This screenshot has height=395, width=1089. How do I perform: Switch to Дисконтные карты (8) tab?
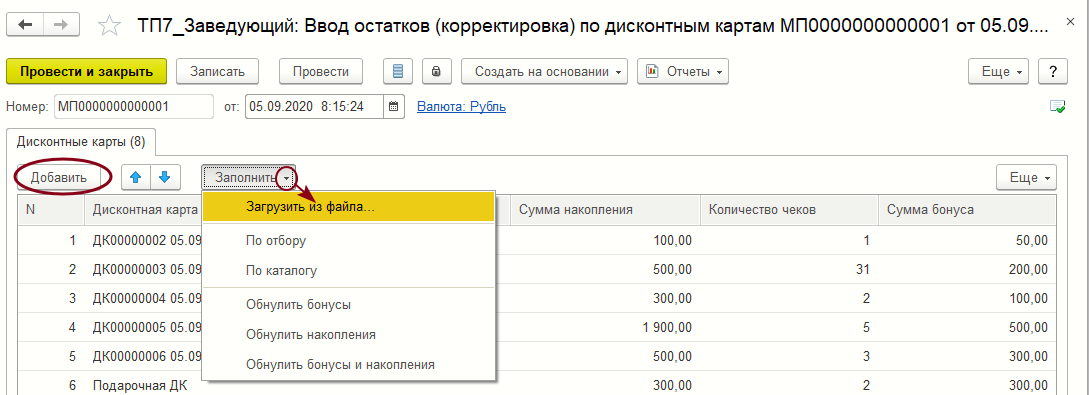81,142
